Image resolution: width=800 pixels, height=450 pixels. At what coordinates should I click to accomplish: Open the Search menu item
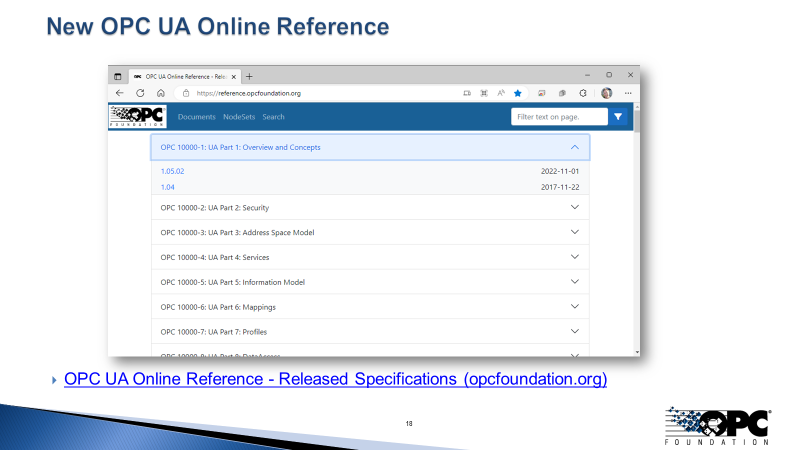click(273, 117)
